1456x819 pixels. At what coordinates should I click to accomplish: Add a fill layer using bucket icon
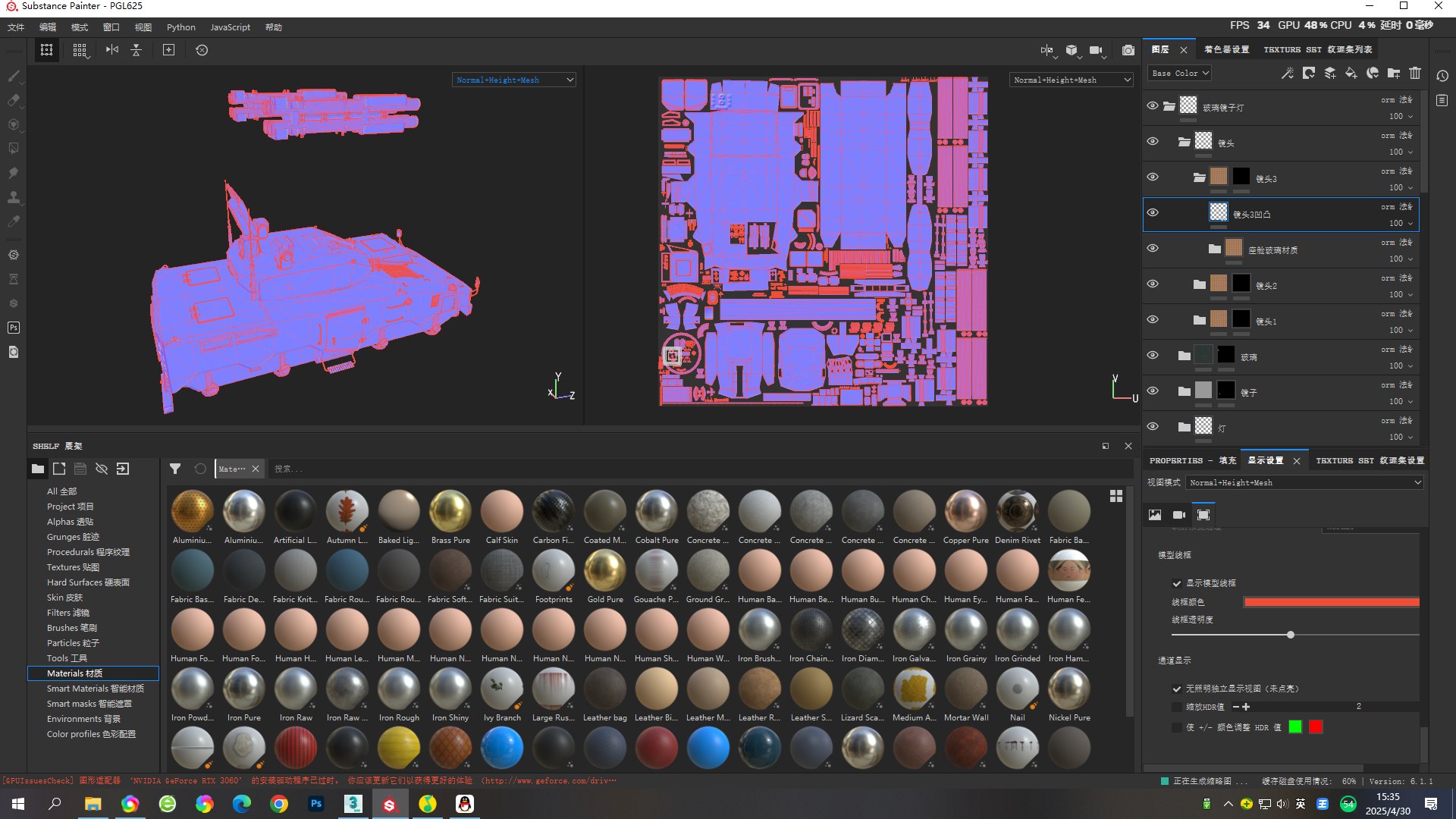pos(1351,74)
